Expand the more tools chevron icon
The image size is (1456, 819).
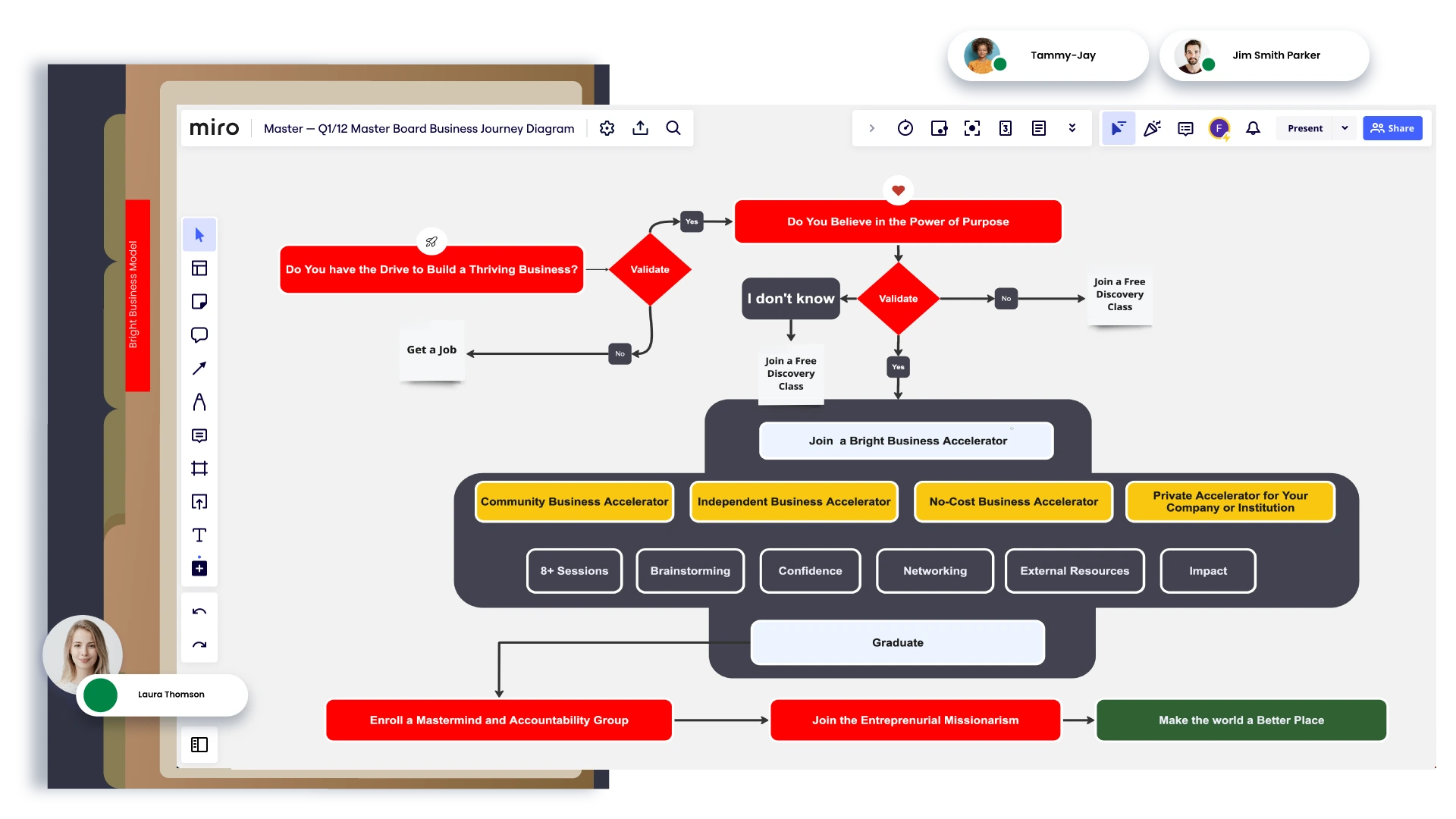pyautogui.click(x=1073, y=128)
